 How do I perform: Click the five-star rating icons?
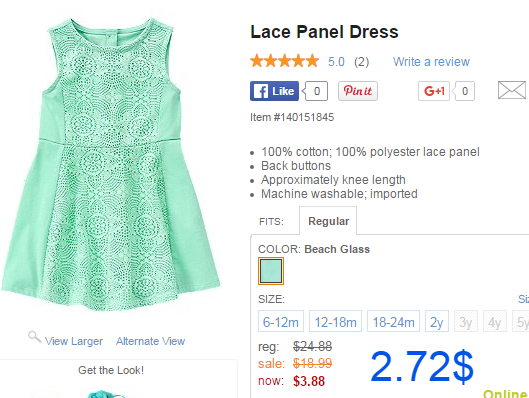284,61
